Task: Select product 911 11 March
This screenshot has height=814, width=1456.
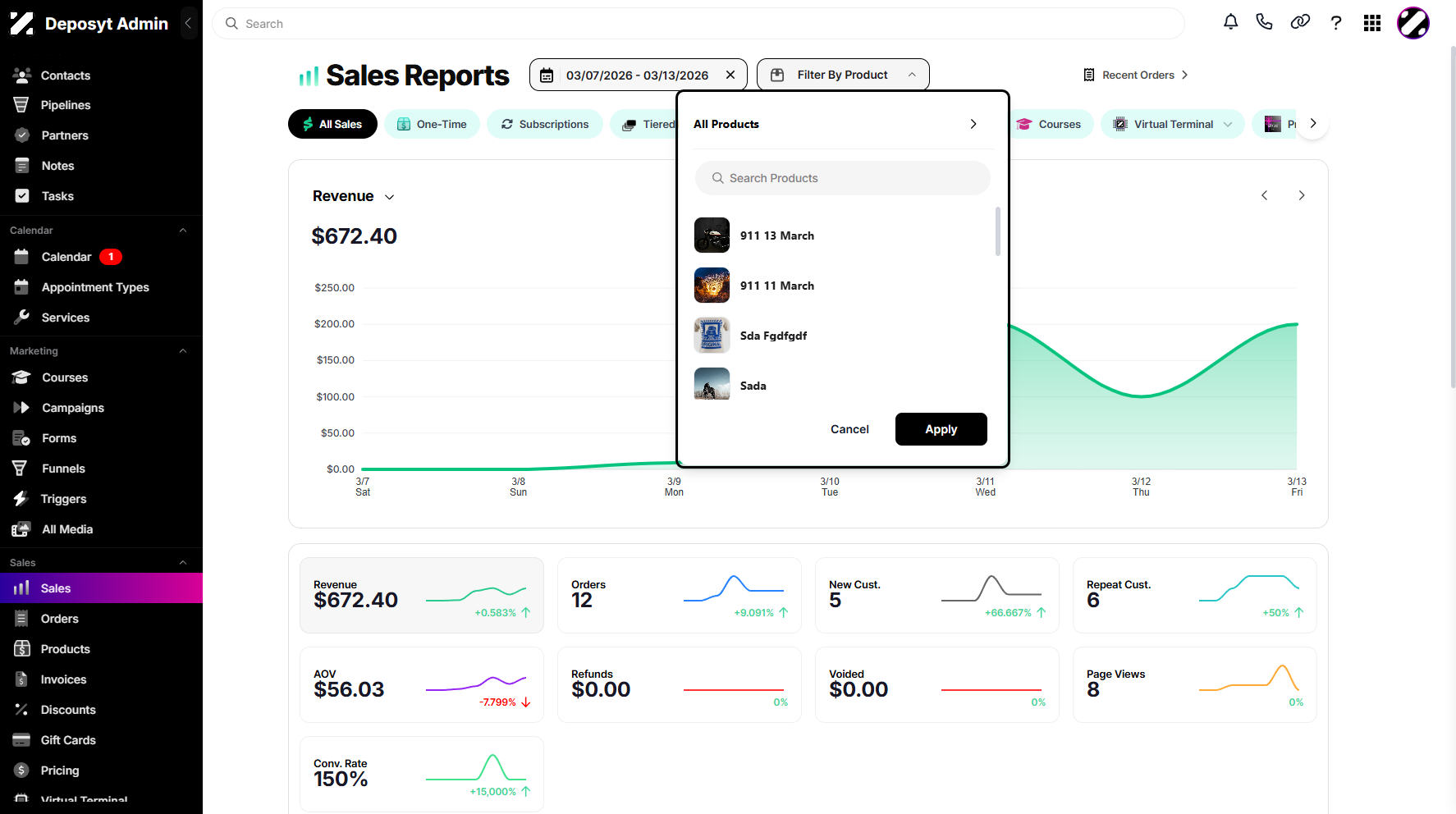Action: click(843, 286)
